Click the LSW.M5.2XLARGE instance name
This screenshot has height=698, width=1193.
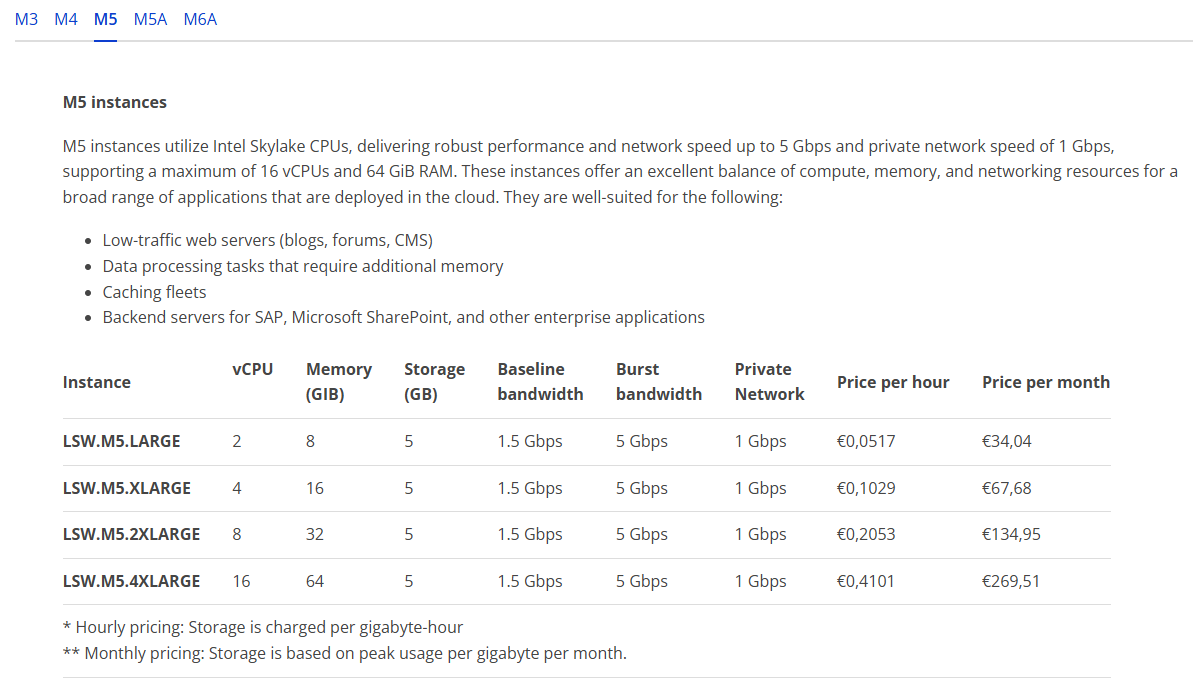pyautogui.click(x=131, y=534)
